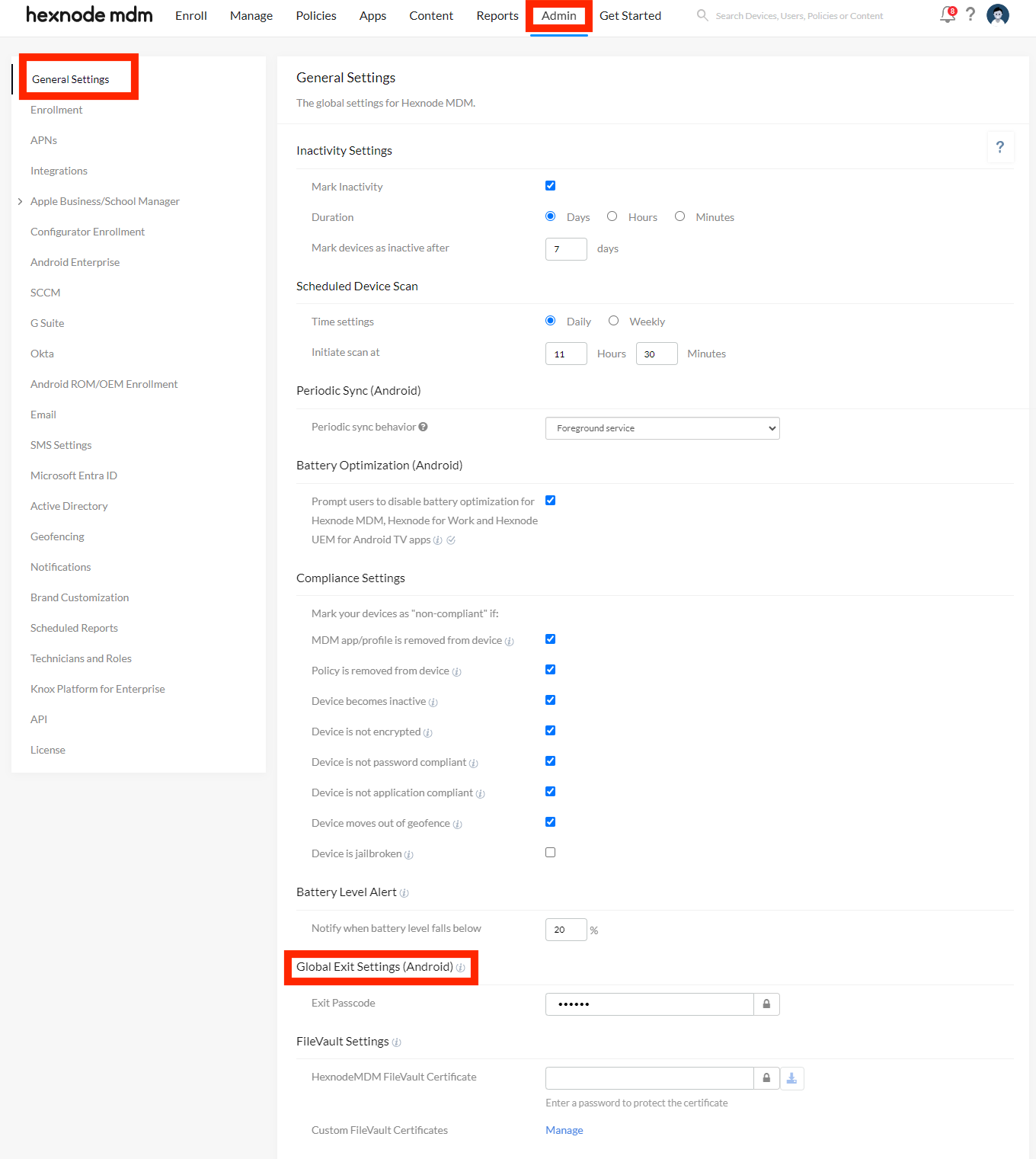The height and width of the screenshot is (1159, 1036).
Task: Click the Exit Passcode field
Action: [x=650, y=1004]
